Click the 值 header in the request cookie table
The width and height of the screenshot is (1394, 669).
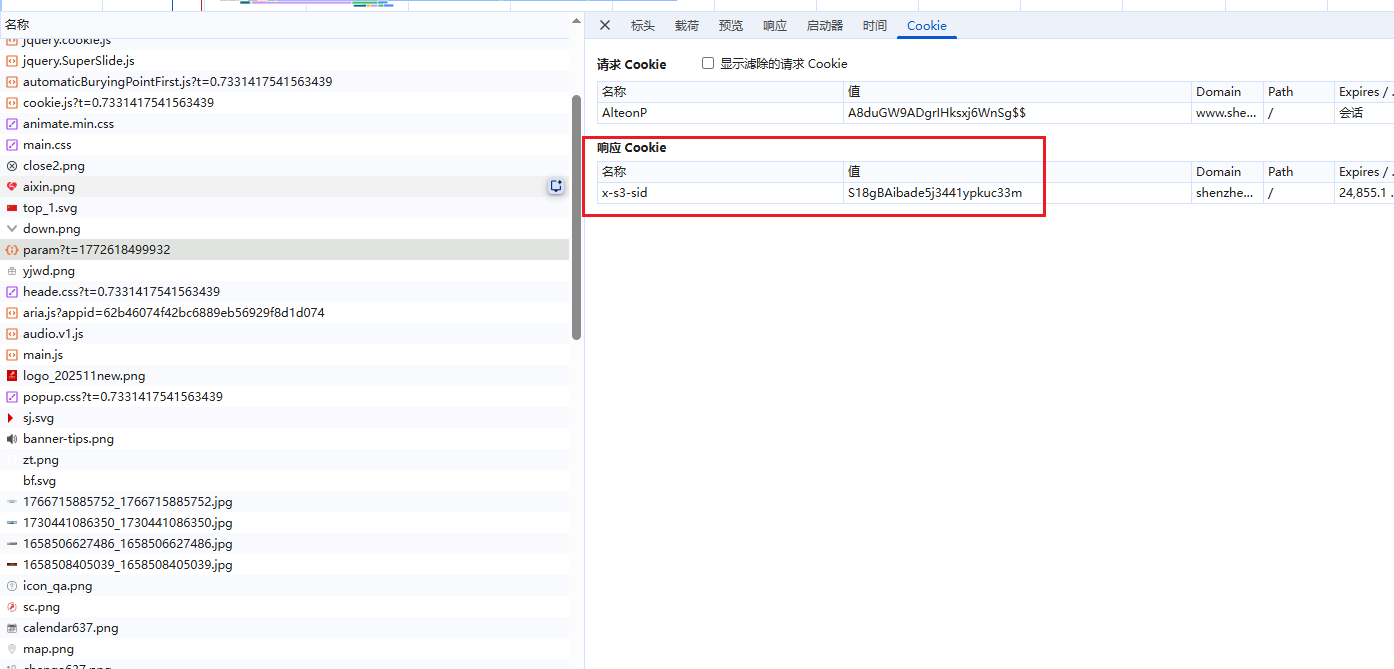tap(1017, 92)
